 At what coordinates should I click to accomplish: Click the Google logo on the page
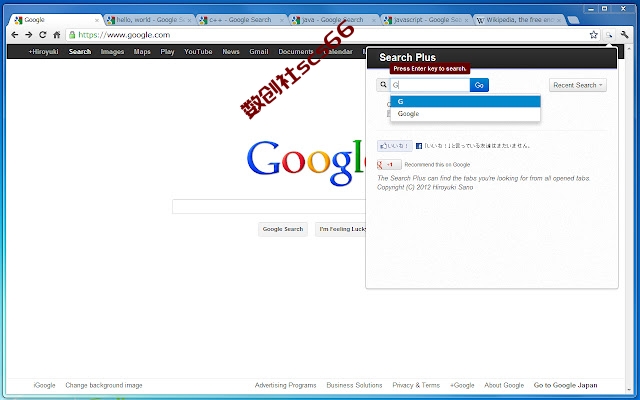305,161
